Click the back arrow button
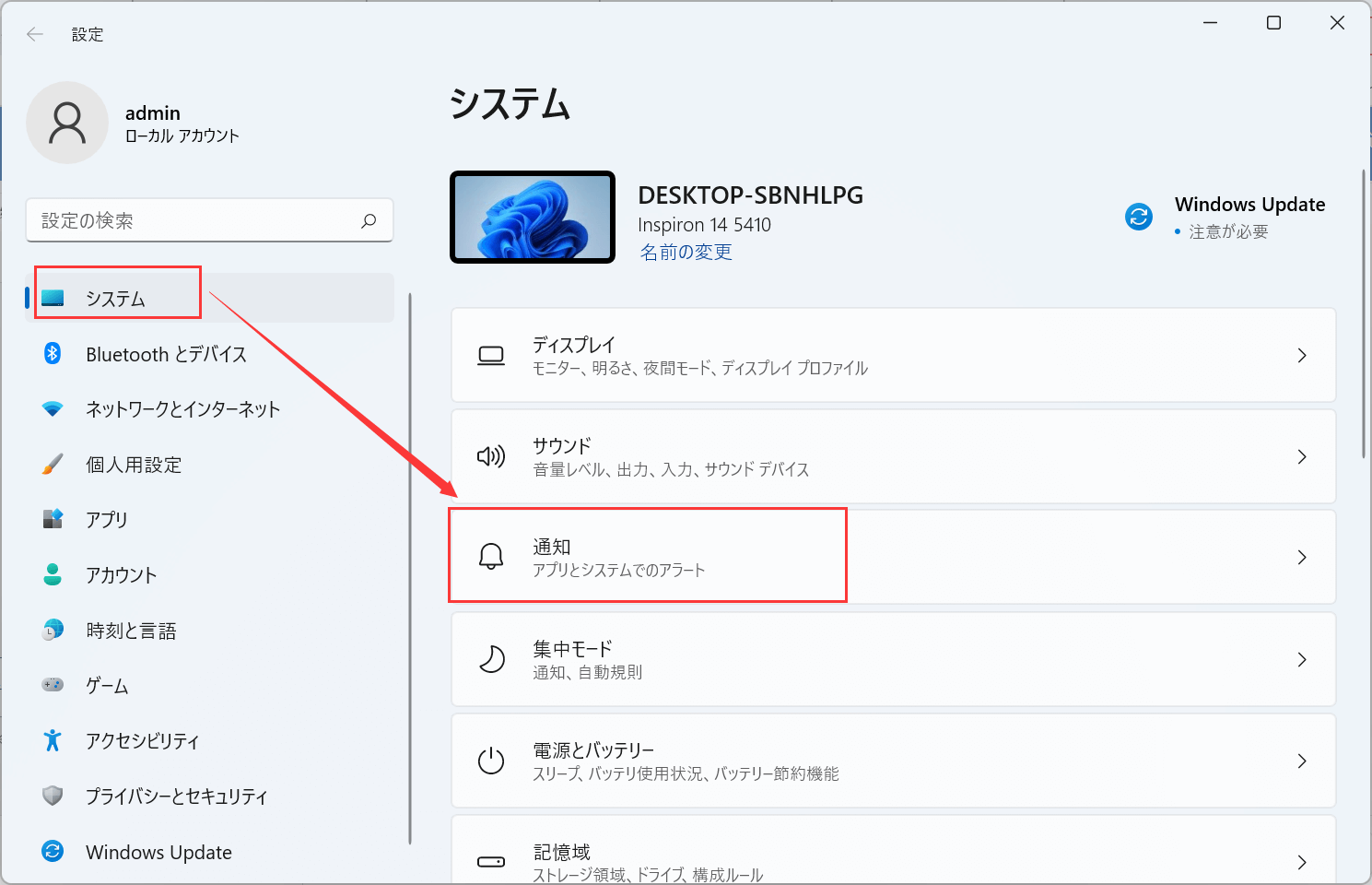1372x885 pixels. click(34, 34)
